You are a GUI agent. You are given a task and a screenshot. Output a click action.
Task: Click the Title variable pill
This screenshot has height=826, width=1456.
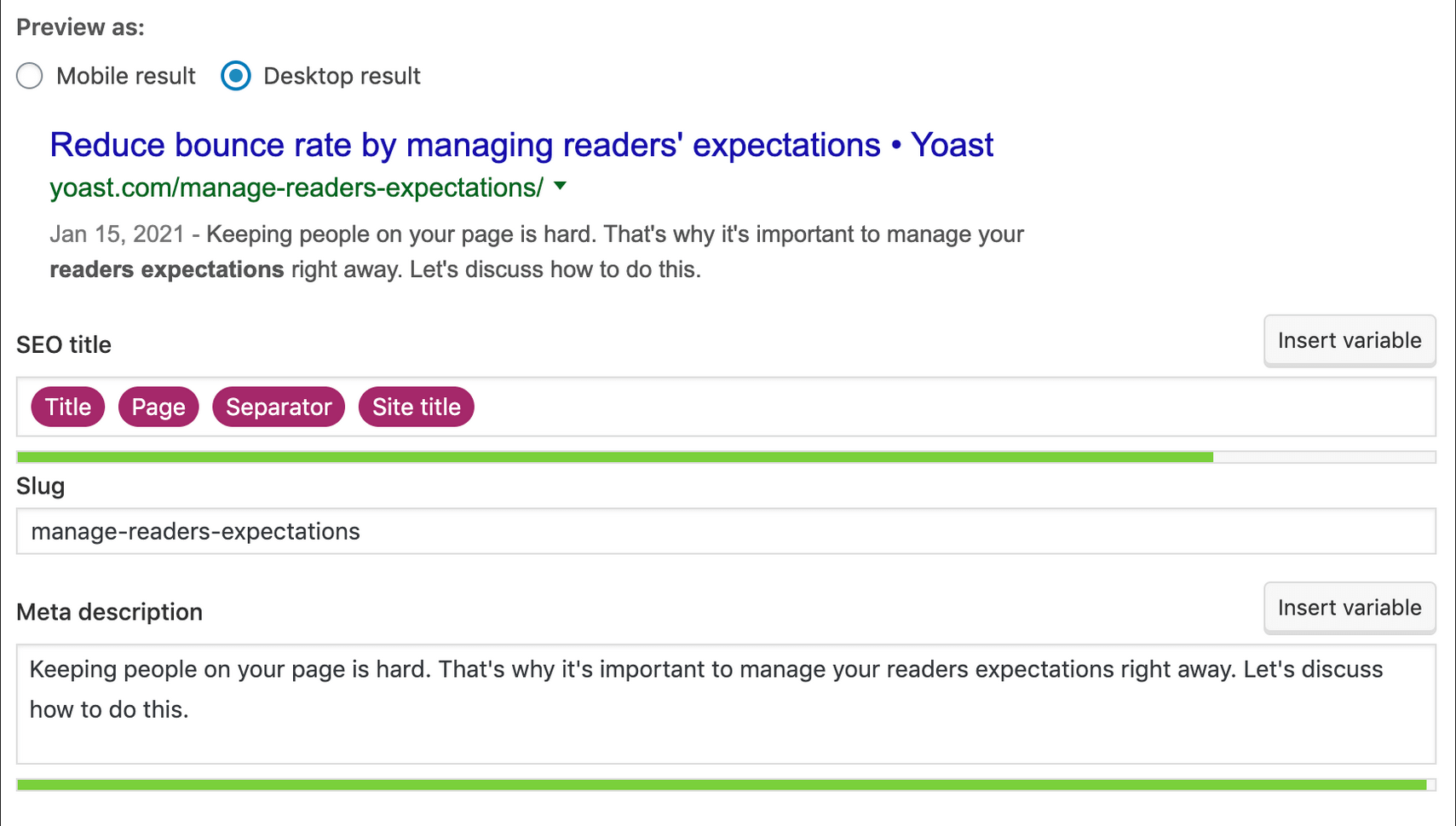coord(67,407)
